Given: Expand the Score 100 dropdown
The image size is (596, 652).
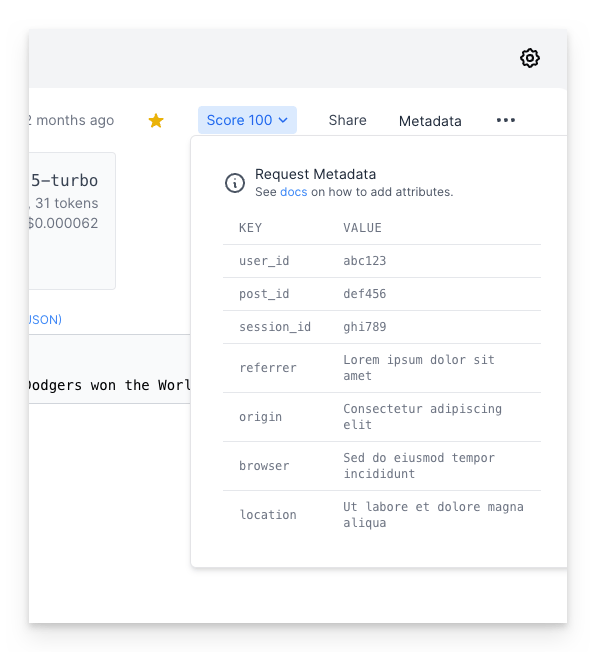Looking at the screenshot, I should pos(247,120).
